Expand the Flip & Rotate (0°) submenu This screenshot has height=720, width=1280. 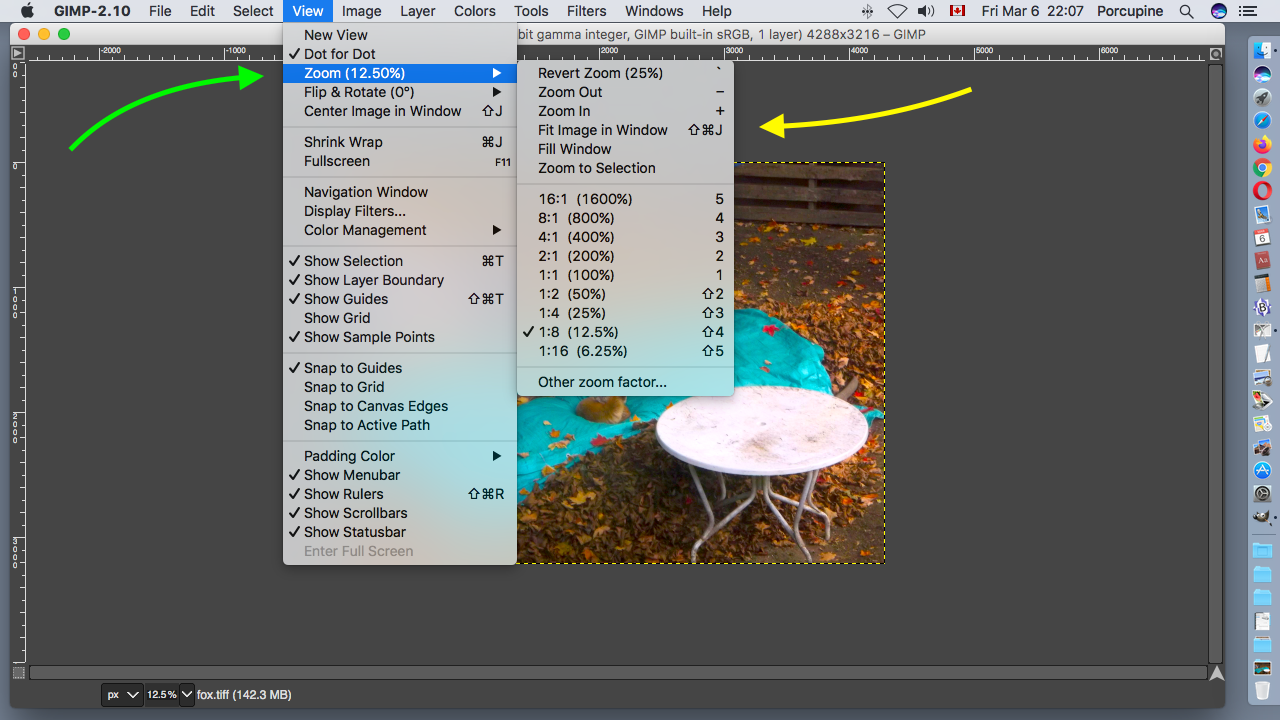click(x=400, y=92)
